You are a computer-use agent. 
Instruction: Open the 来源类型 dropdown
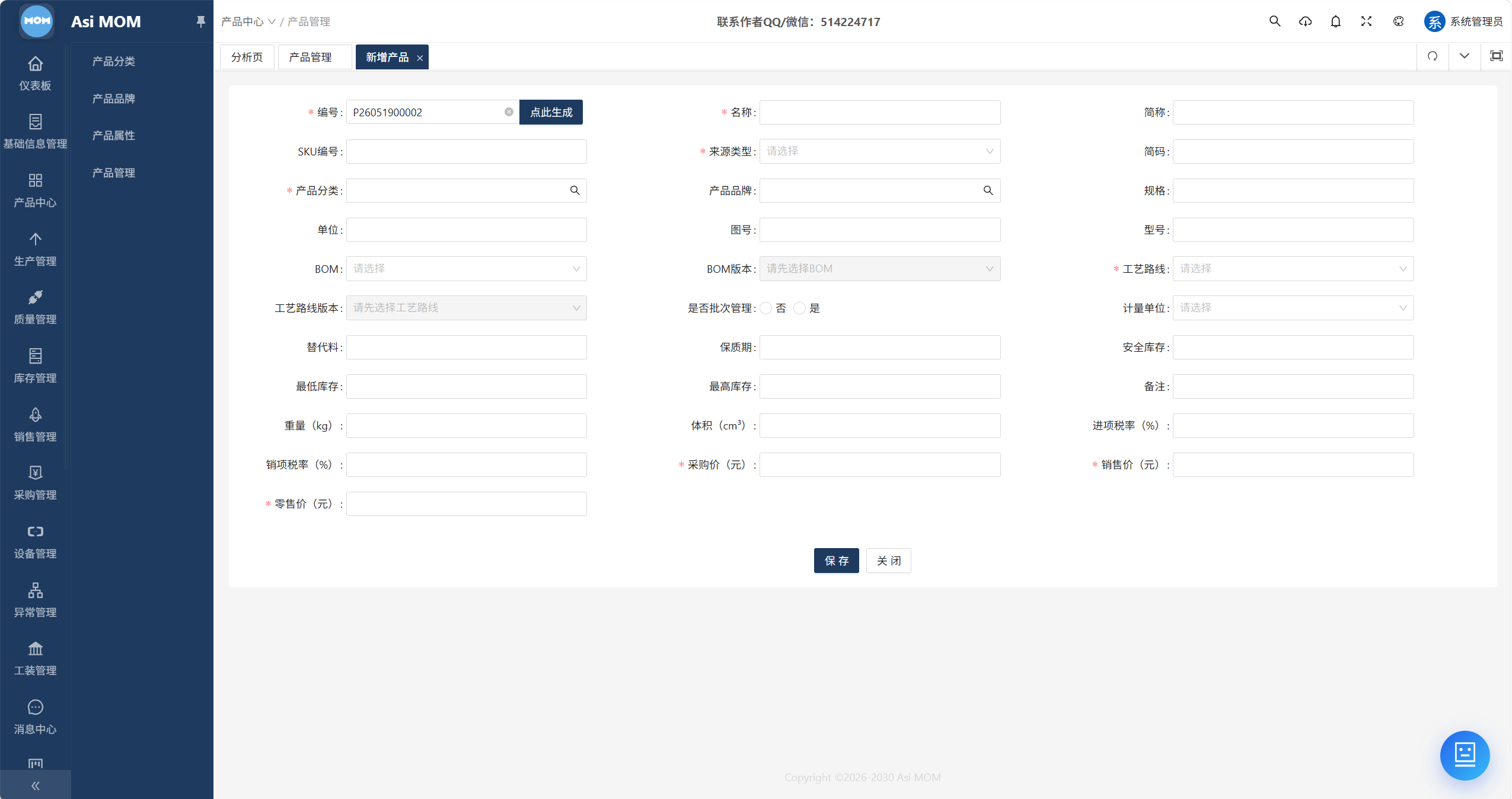point(879,151)
